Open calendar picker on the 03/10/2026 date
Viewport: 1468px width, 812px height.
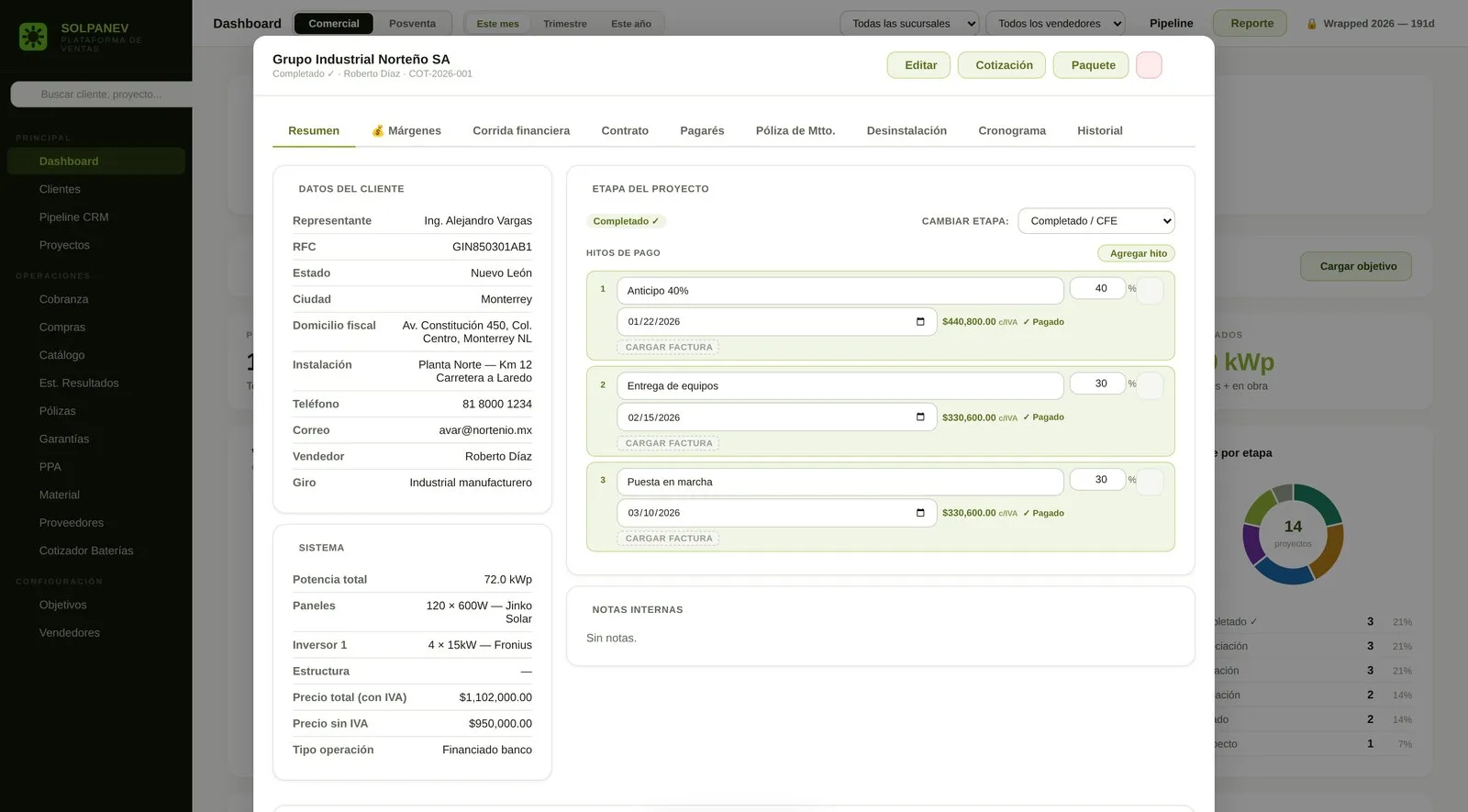point(920,513)
